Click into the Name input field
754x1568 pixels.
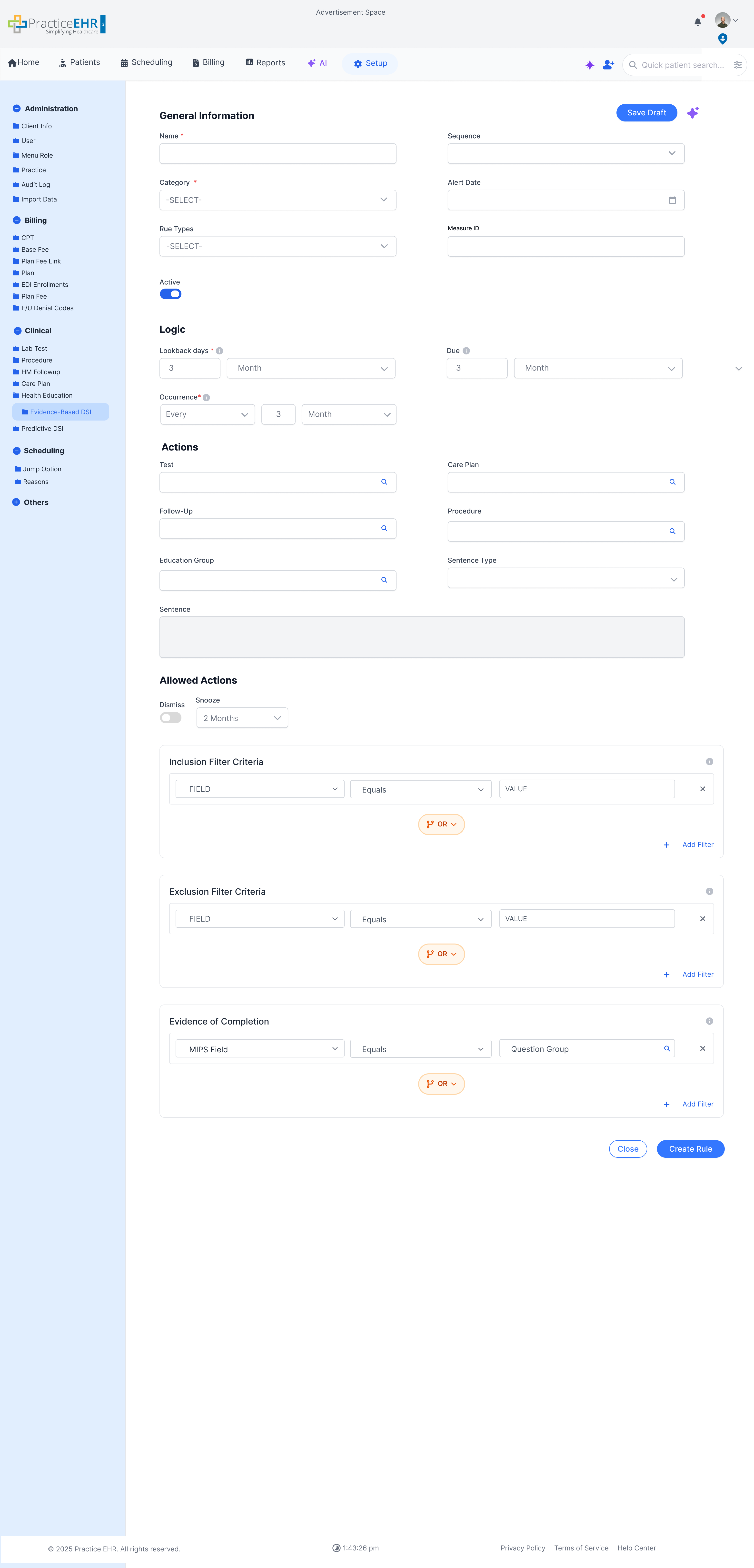coord(278,153)
